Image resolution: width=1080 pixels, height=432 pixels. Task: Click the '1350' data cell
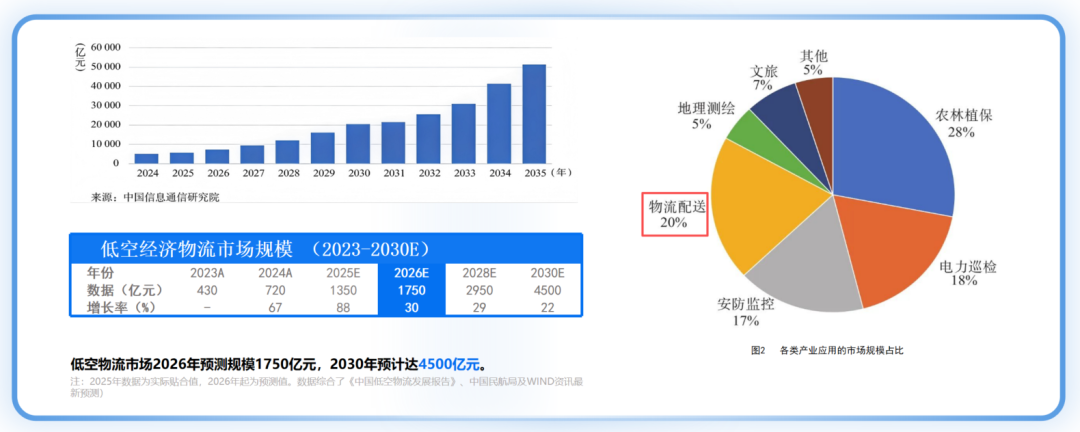click(344, 290)
